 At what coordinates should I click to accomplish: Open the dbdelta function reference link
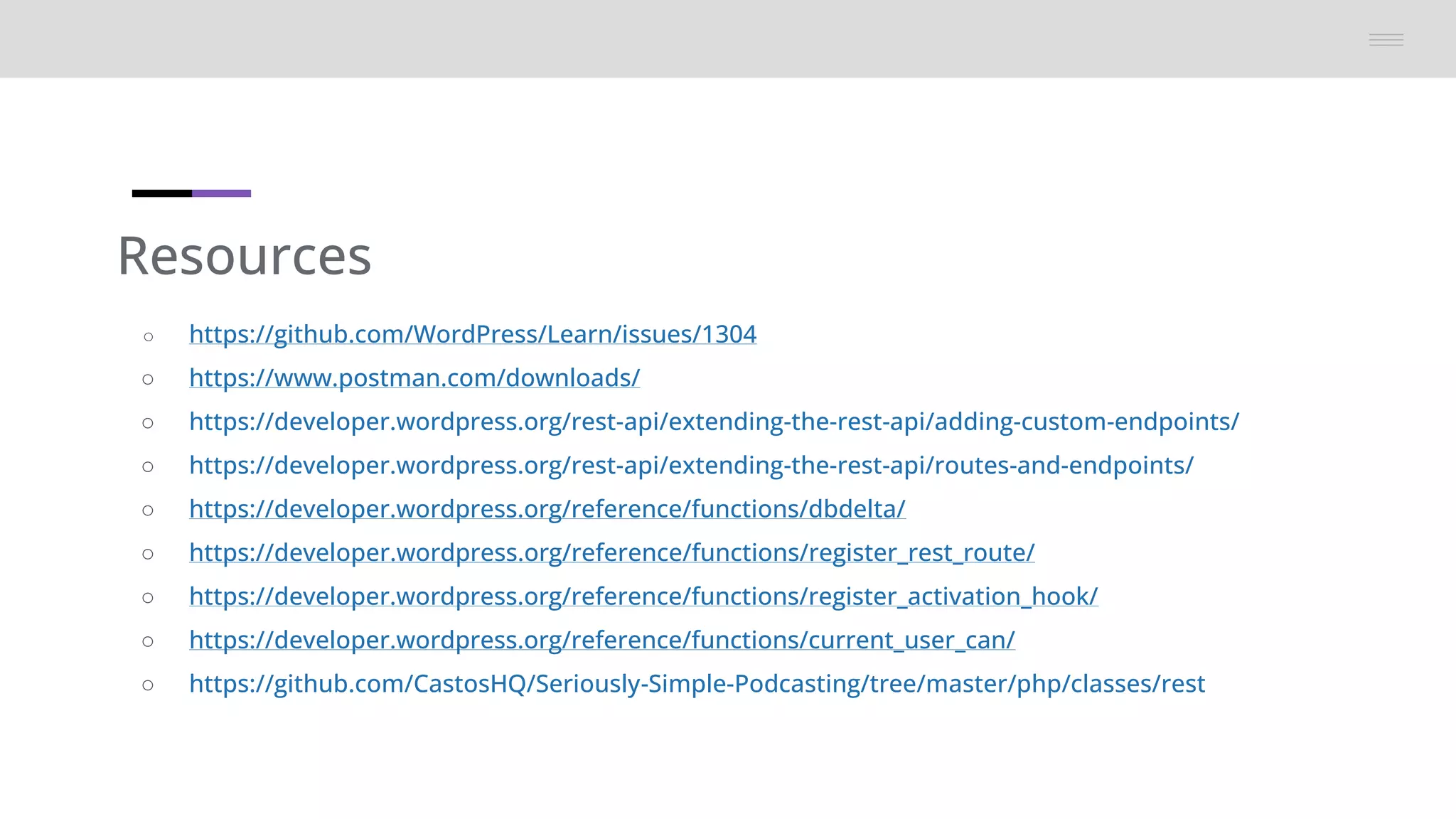(x=547, y=509)
